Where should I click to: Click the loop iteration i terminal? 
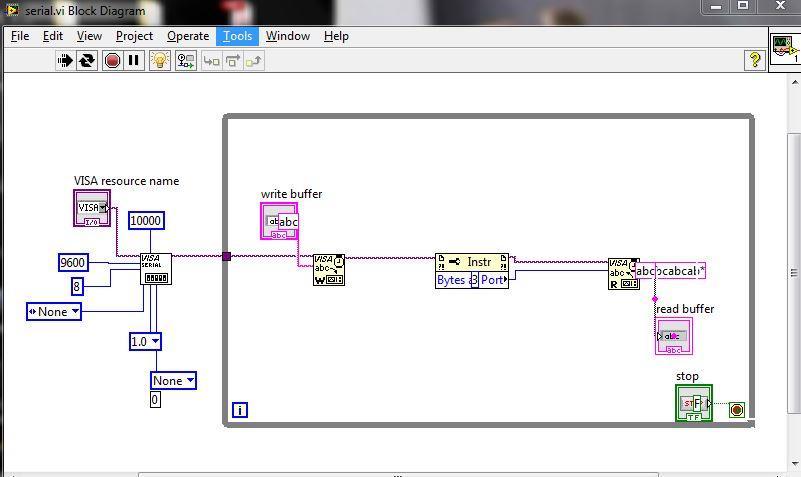point(240,410)
